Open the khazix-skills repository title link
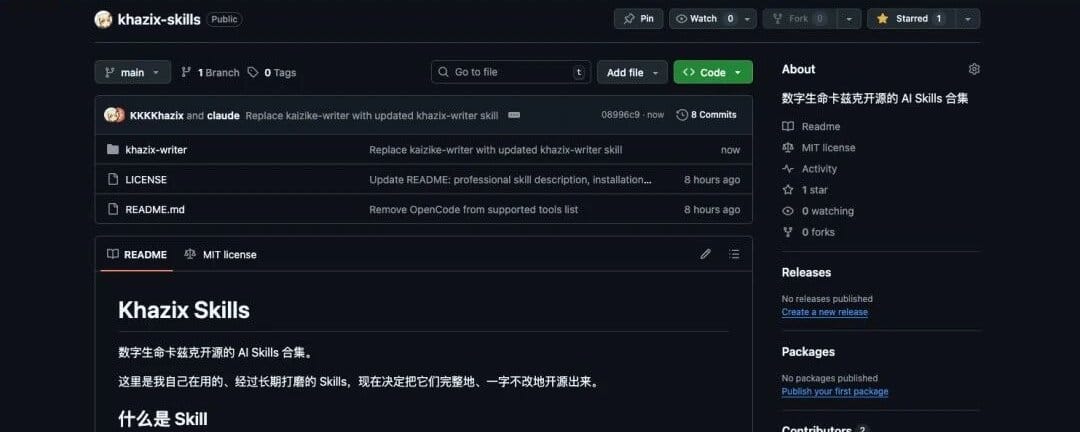This screenshot has width=1080, height=432. pos(159,19)
